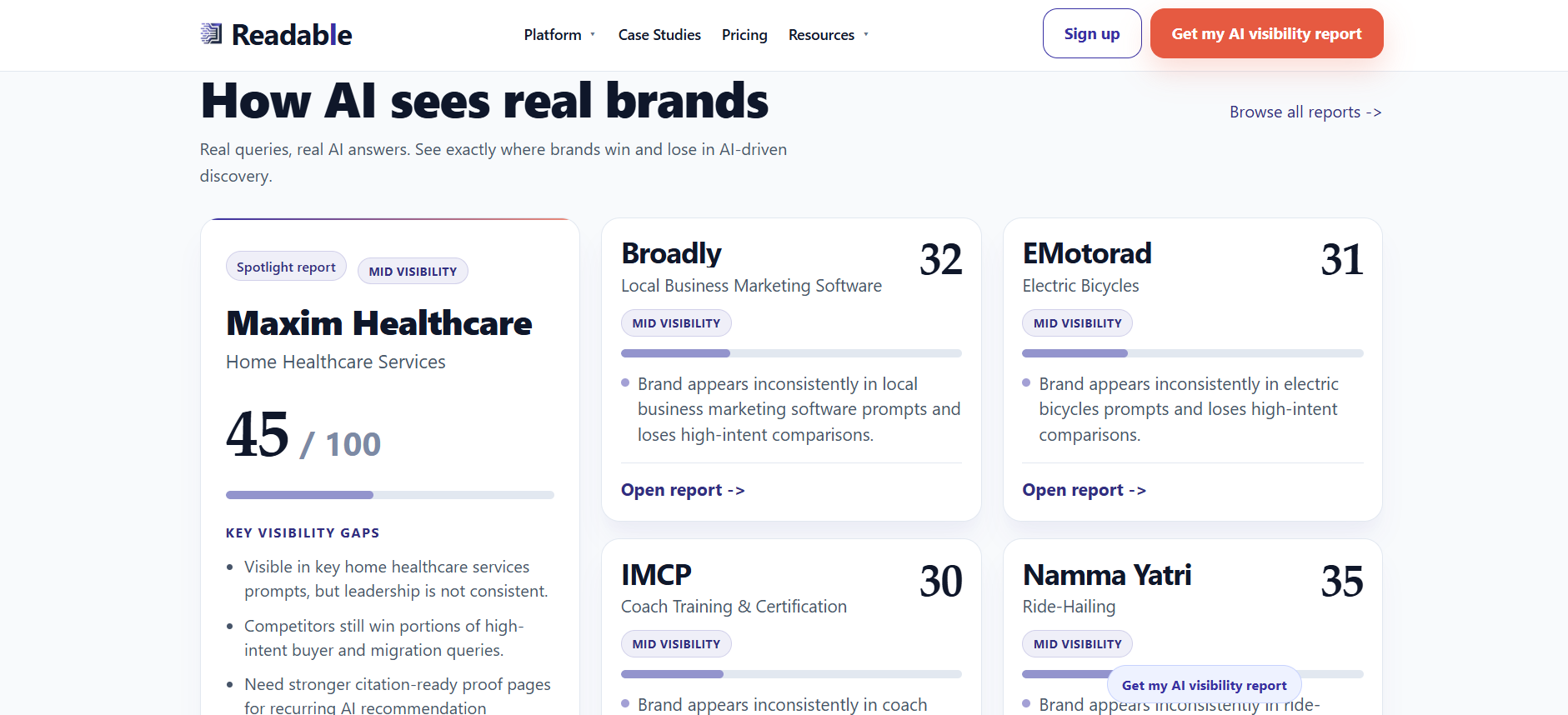The width and height of the screenshot is (1568, 715).
Task: Open the Readable home link text
Action: coord(292,35)
